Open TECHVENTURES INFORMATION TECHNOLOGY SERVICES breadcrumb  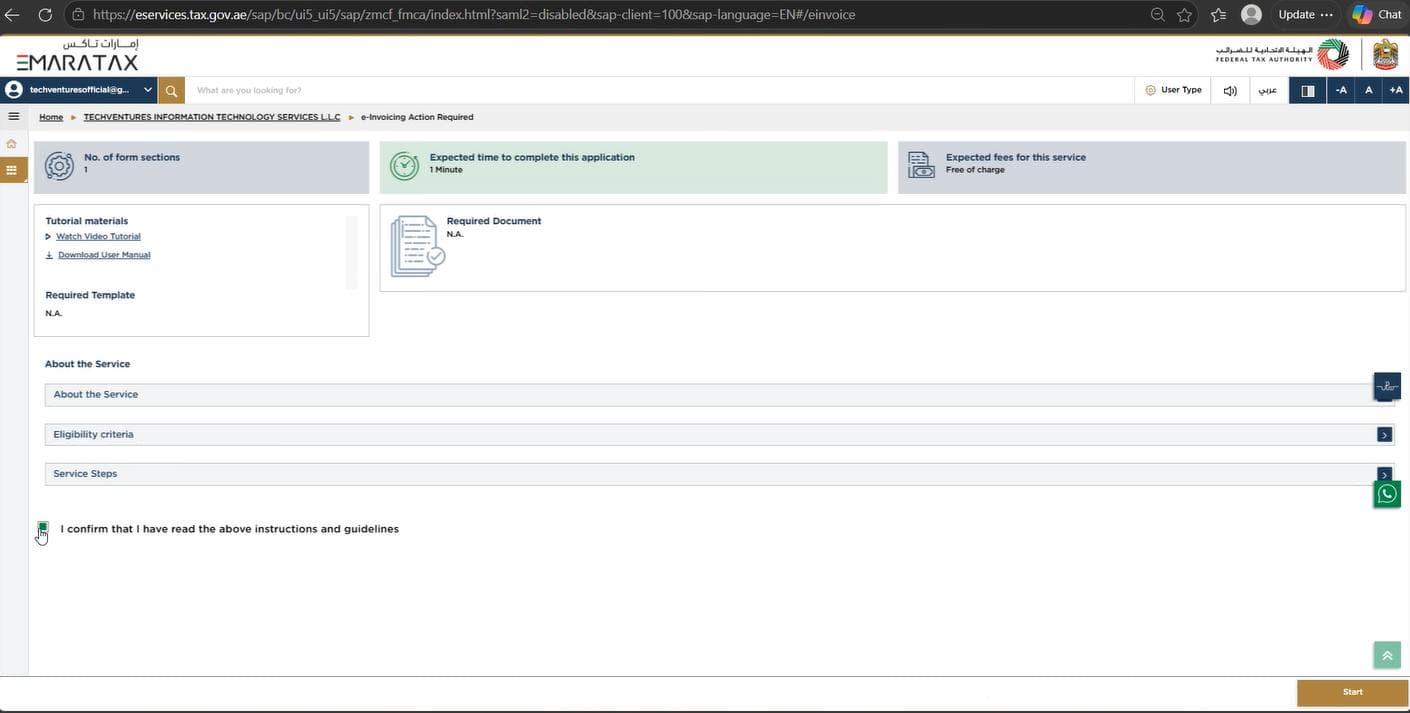pos(212,117)
